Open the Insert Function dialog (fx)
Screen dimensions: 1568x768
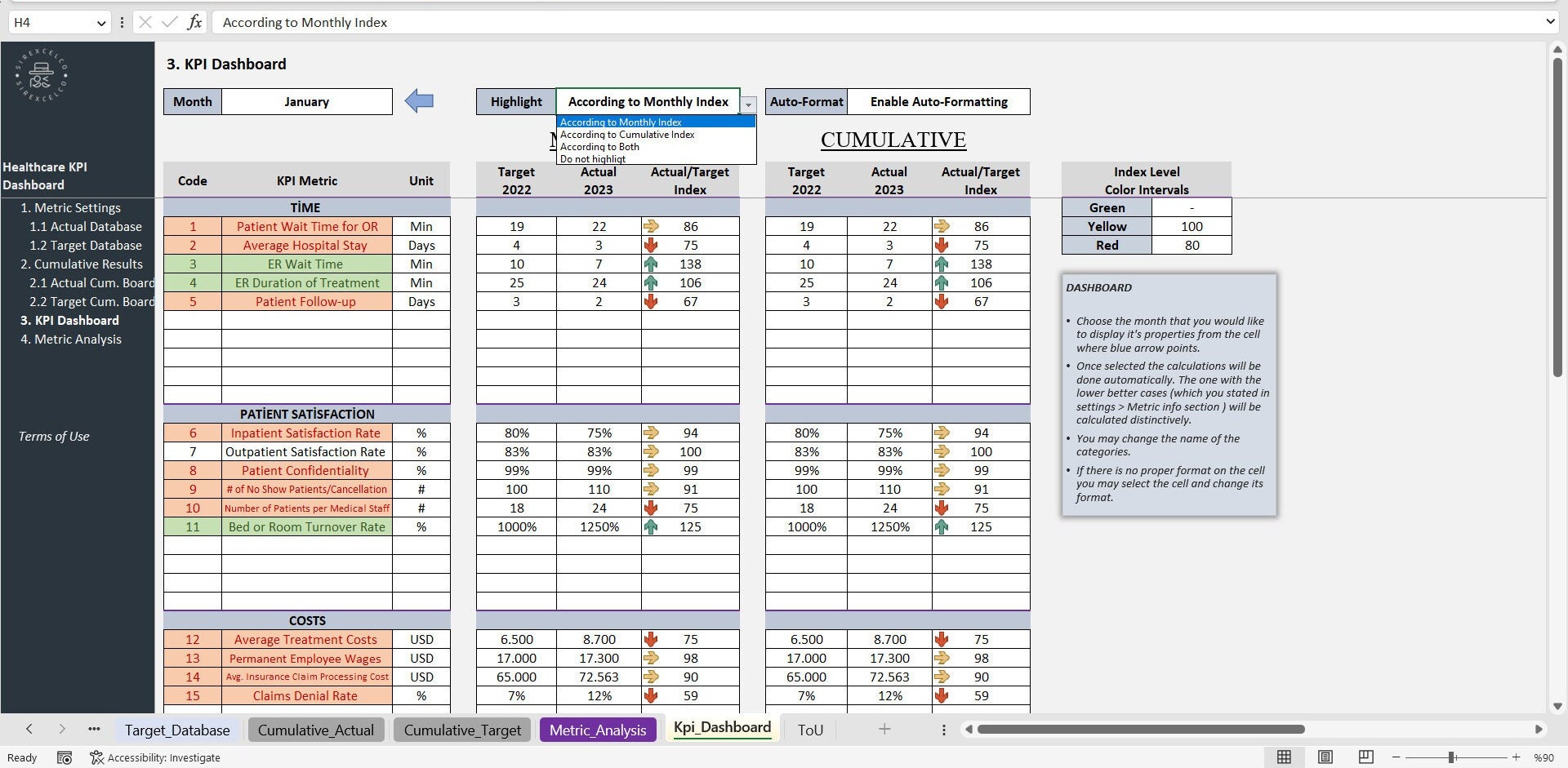(x=194, y=22)
